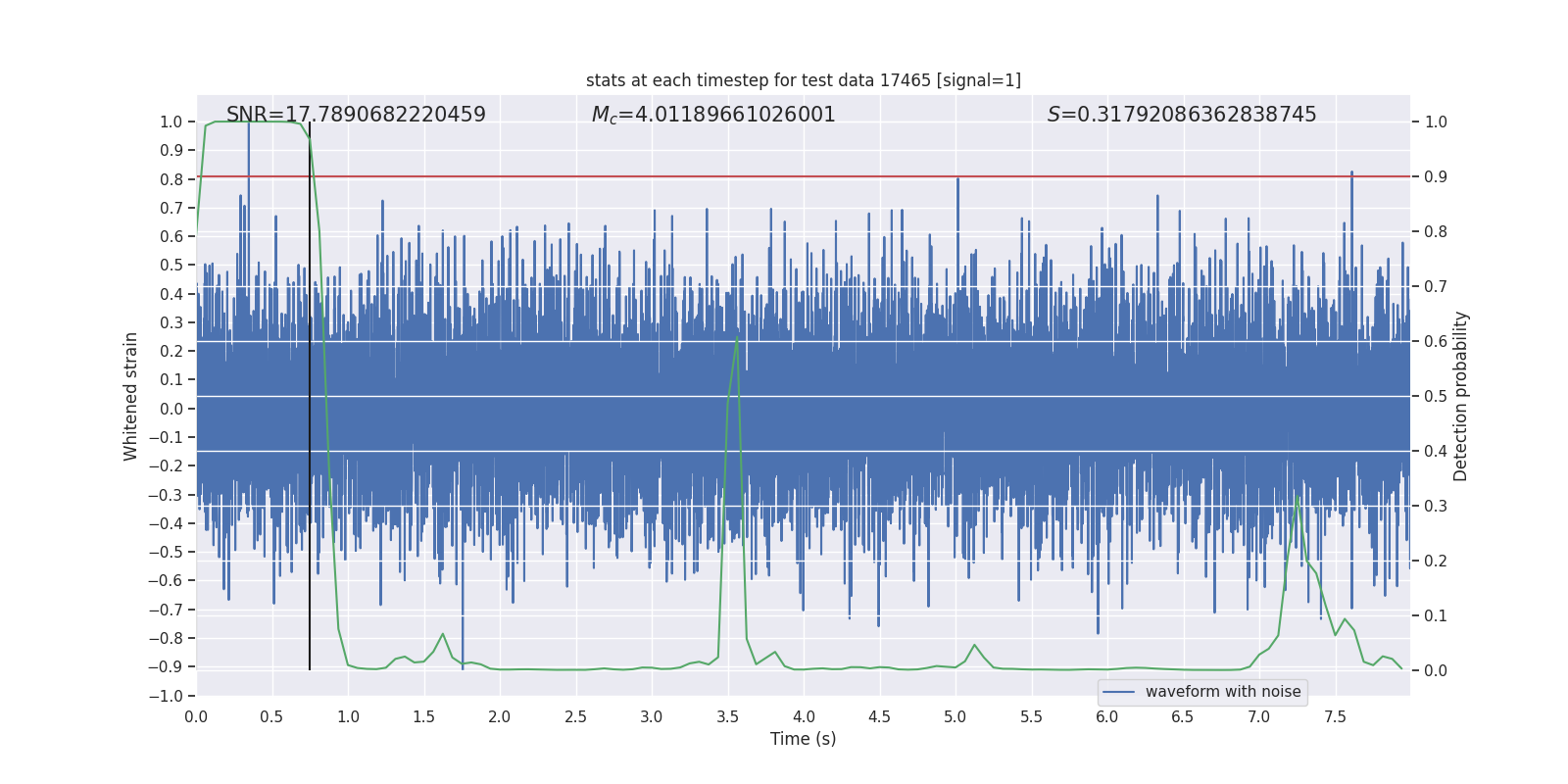Click the green curve peak near 3.5 seconds
Image resolution: width=1568 pixels, height=784 pixels.
(x=737, y=339)
